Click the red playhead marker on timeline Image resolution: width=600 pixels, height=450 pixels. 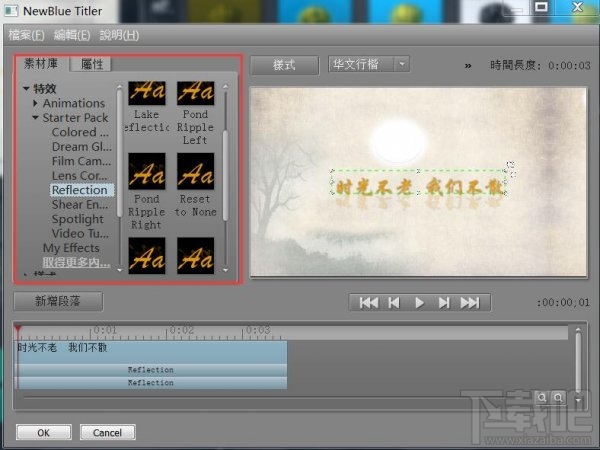pos(18,329)
